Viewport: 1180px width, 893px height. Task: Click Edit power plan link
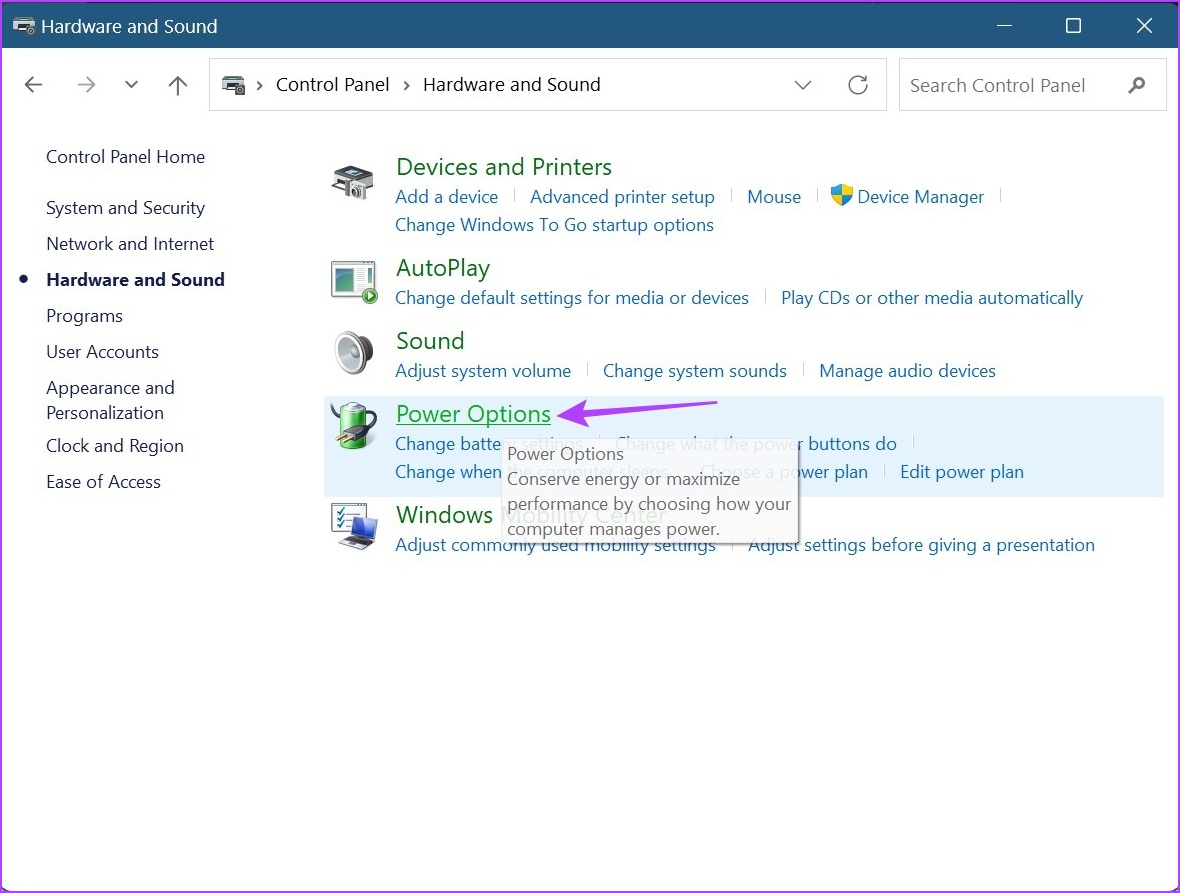pyautogui.click(x=962, y=472)
